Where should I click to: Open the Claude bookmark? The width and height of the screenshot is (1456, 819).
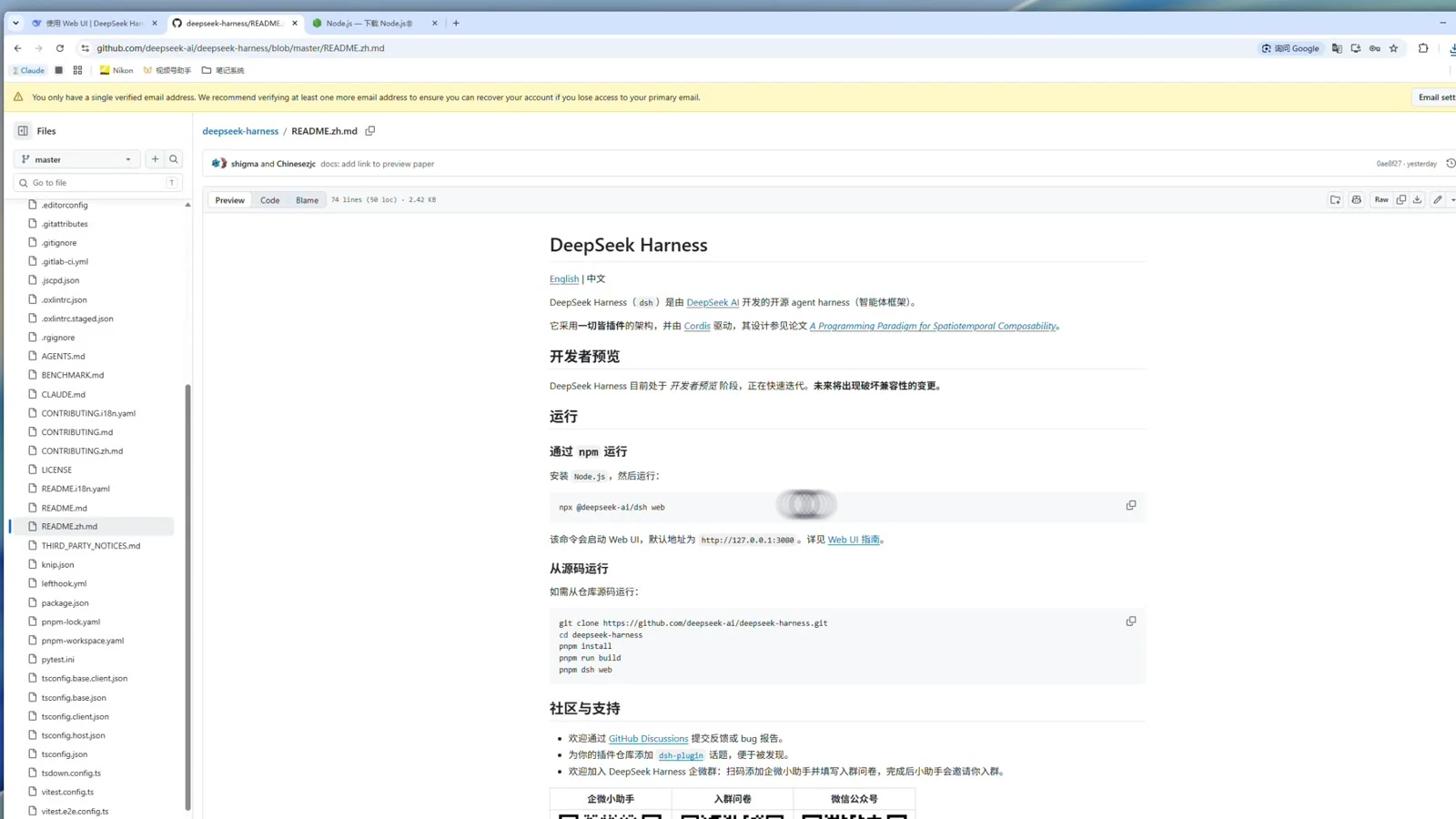[28, 70]
